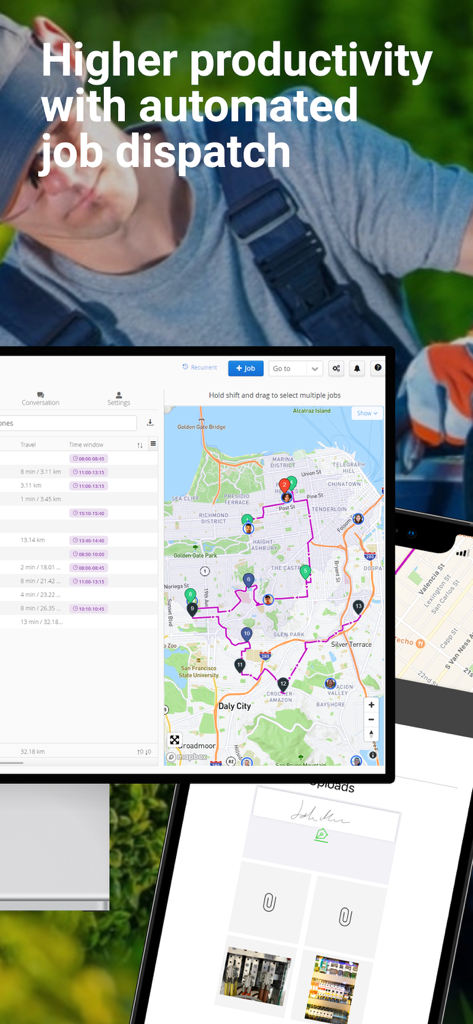
Task: Switch to the Settings tab
Action: pyautogui.click(x=119, y=398)
